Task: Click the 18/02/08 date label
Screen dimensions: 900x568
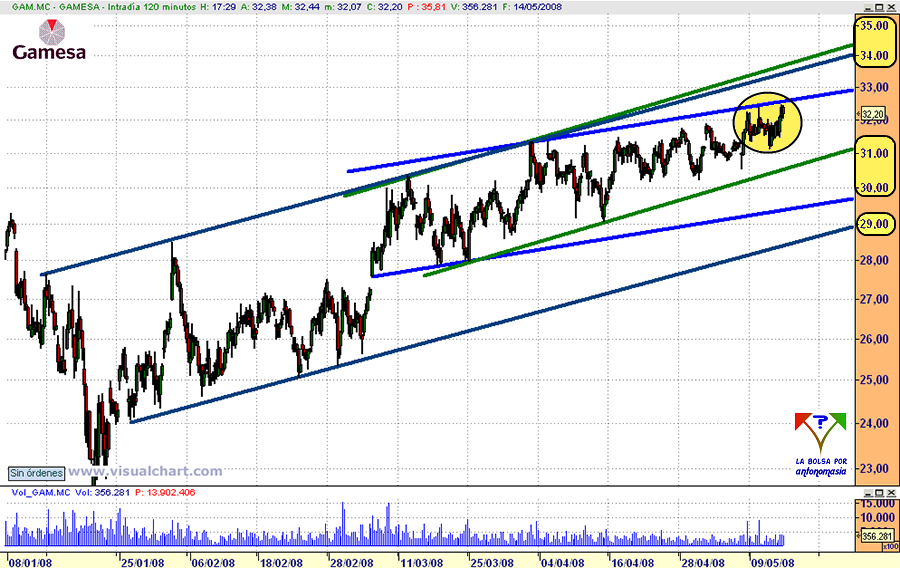Action: [281, 563]
